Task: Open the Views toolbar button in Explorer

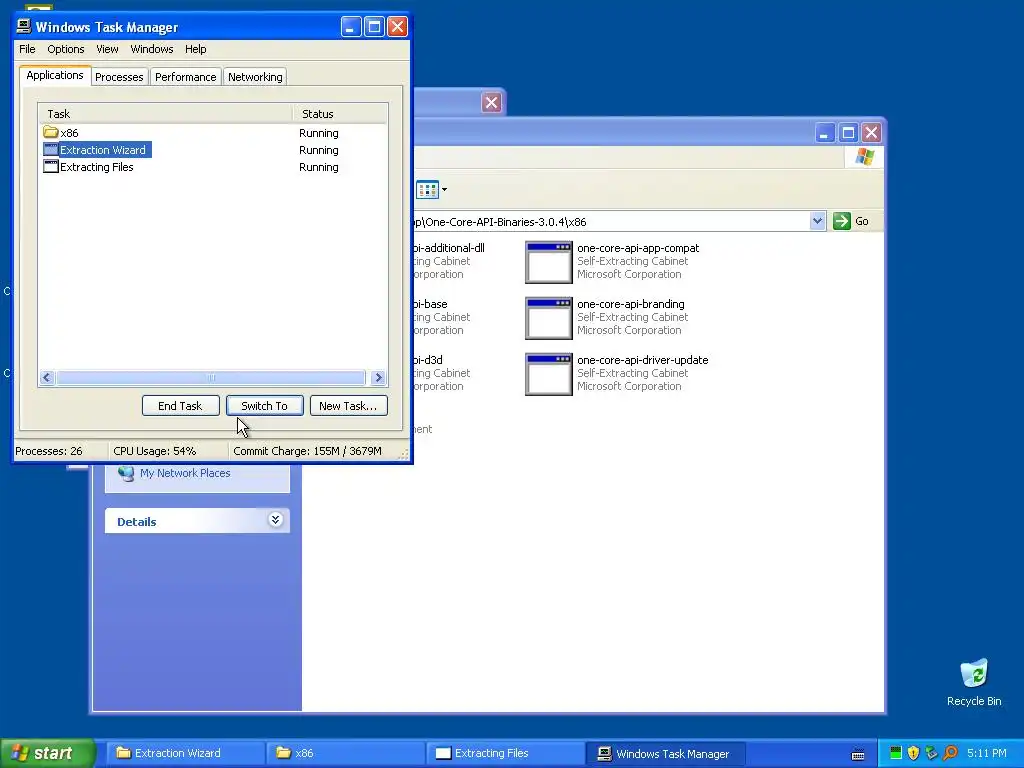Action: click(x=428, y=190)
